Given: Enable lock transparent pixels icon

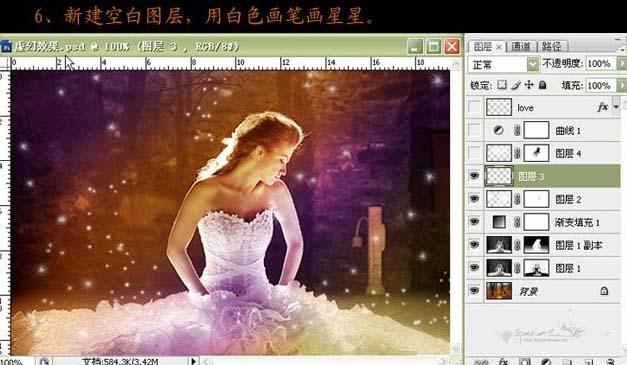Looking at the screenshot, I should [x=502, y=85].
